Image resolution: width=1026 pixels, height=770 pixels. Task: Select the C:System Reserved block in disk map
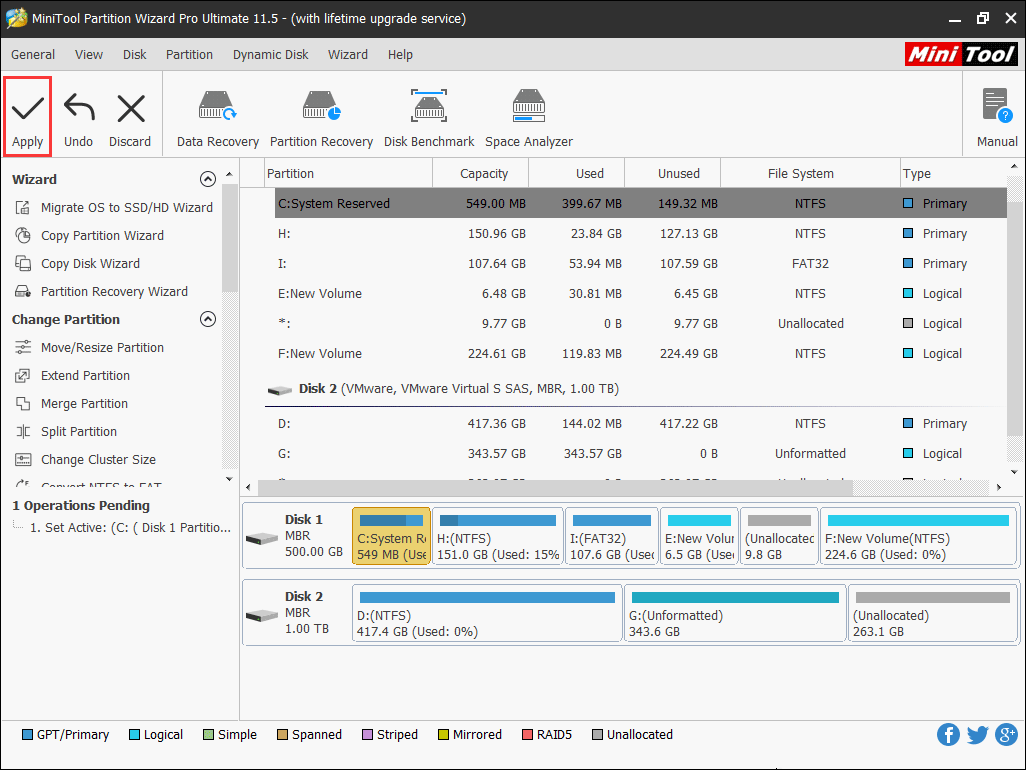tap(391, 536)
